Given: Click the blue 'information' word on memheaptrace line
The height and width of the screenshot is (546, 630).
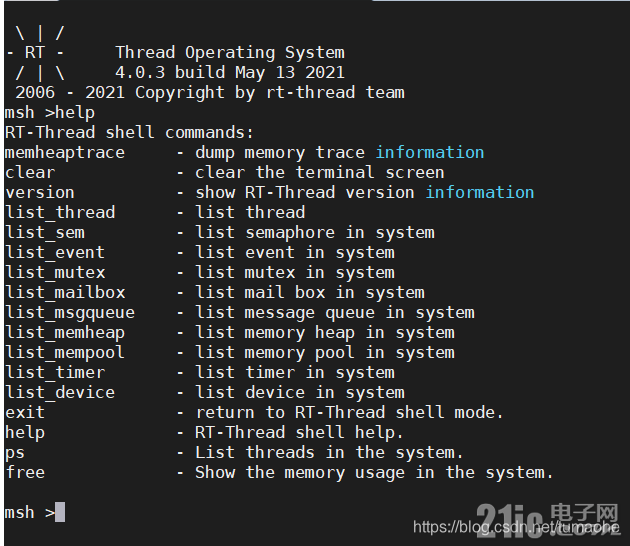Looking at the screenshot, I should tap(430, 153).
